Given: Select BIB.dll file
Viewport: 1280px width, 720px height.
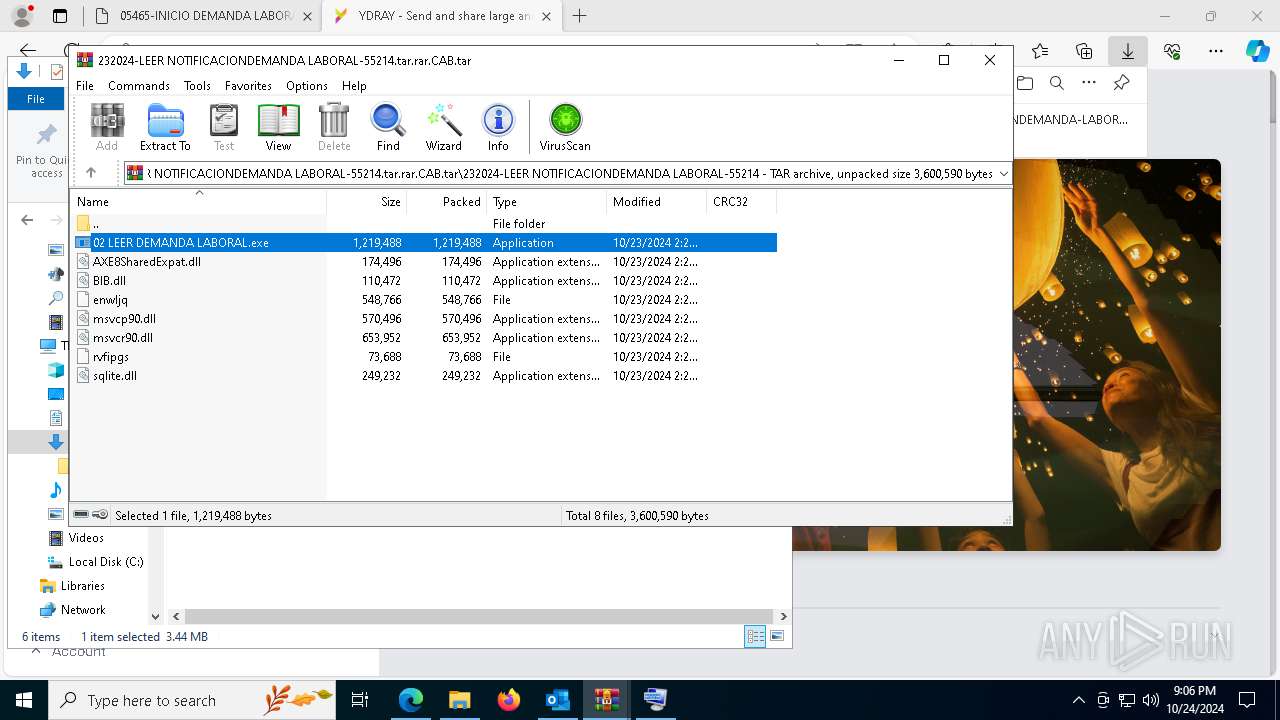Looking at the screenshot, I should (x=424, y=280).
